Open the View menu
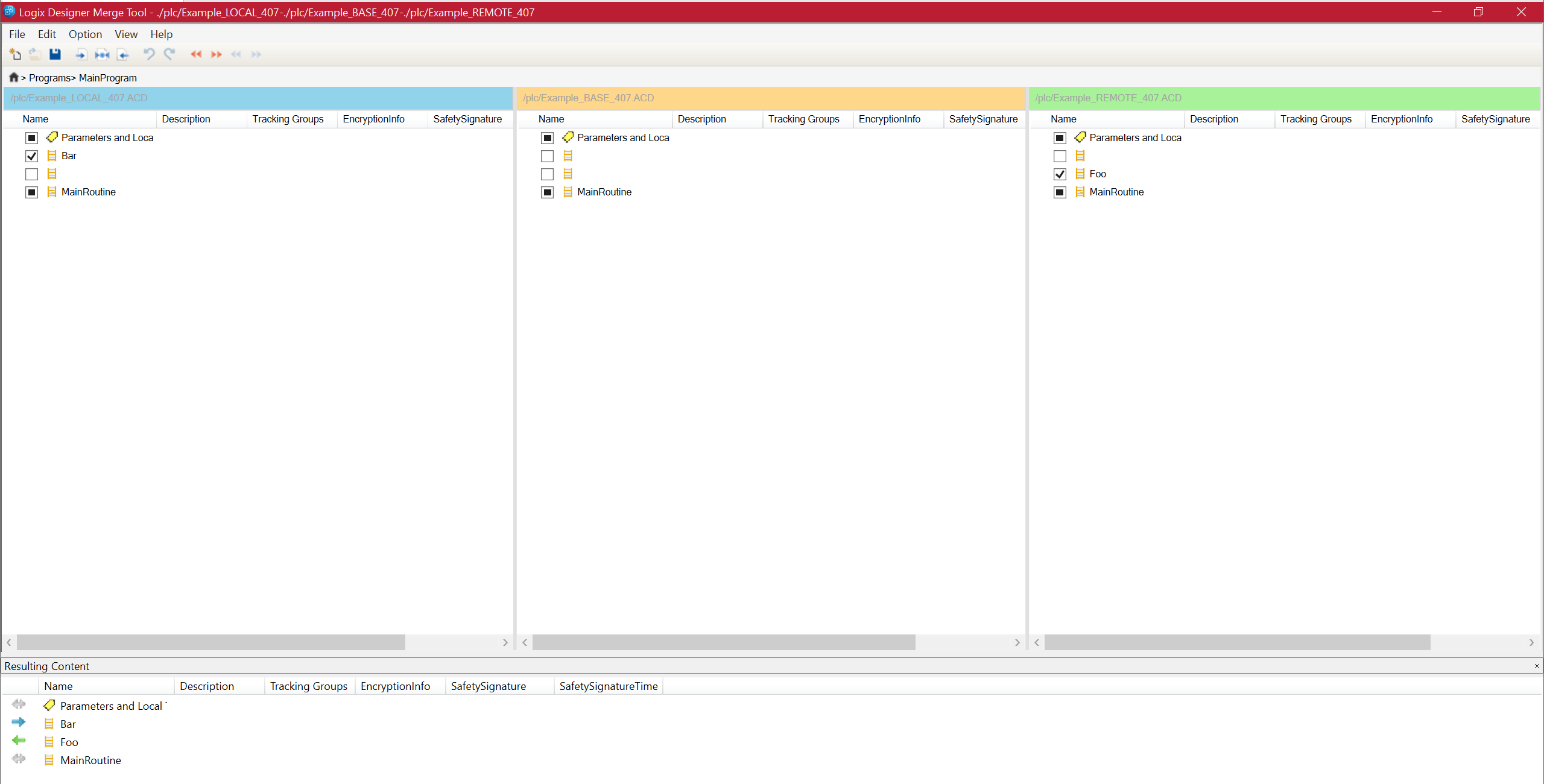The image size is (1544, 784). 126,34
